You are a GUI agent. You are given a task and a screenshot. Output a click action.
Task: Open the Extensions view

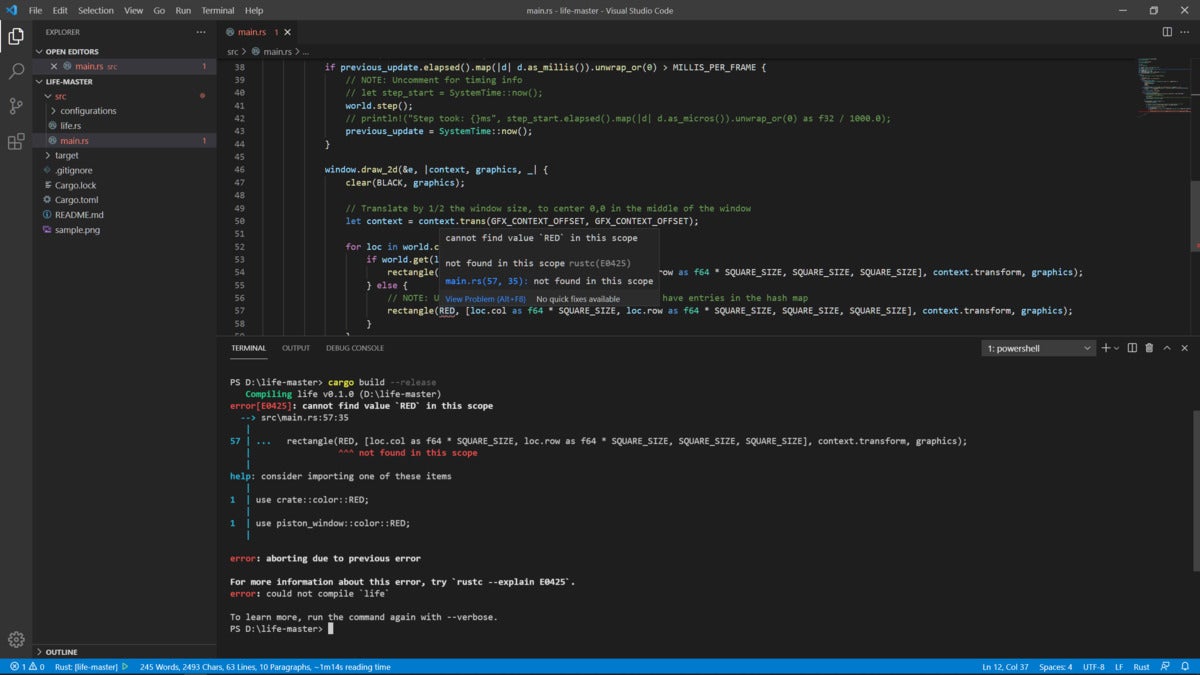click(x=16, y=141)
